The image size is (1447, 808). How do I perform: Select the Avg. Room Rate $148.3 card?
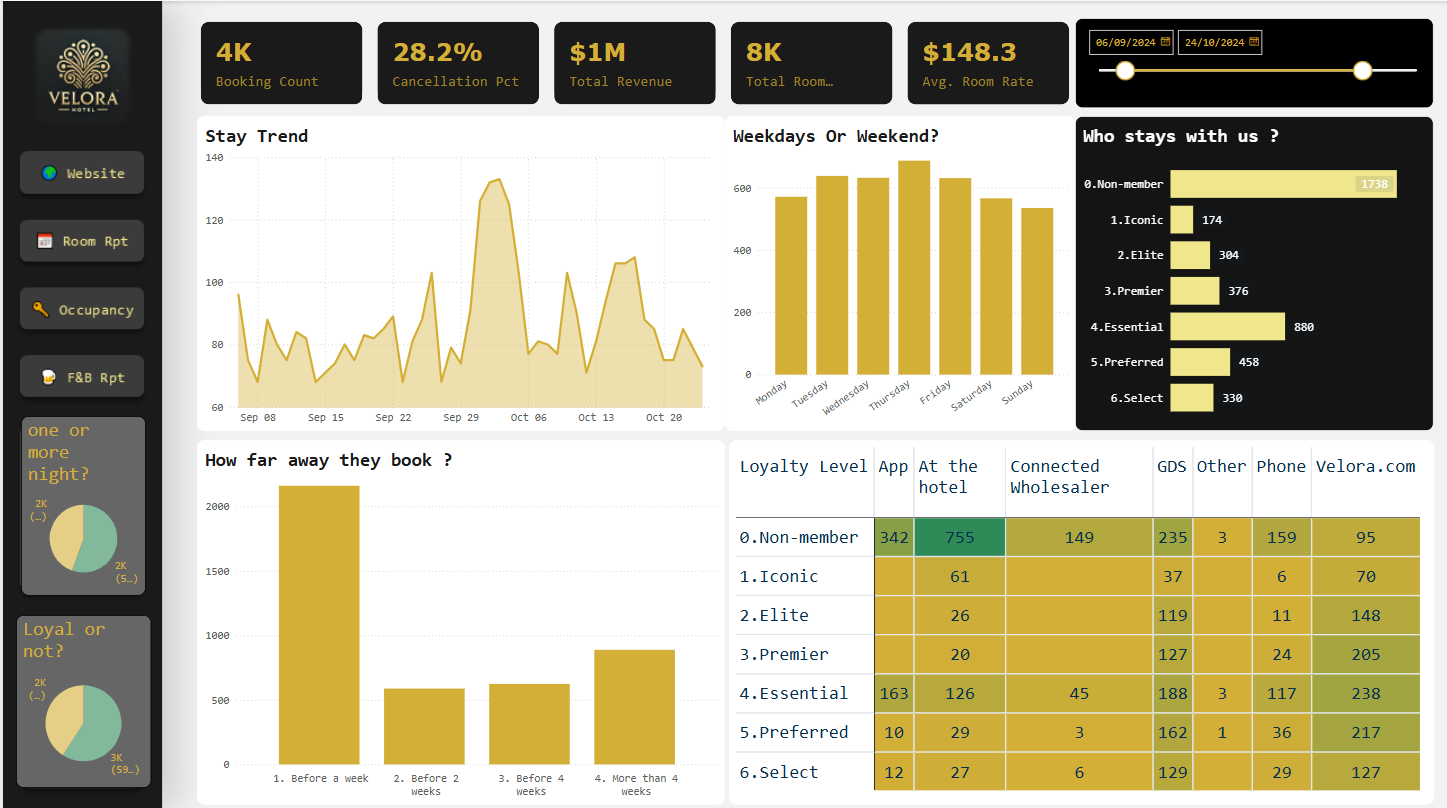pos(988,63)
